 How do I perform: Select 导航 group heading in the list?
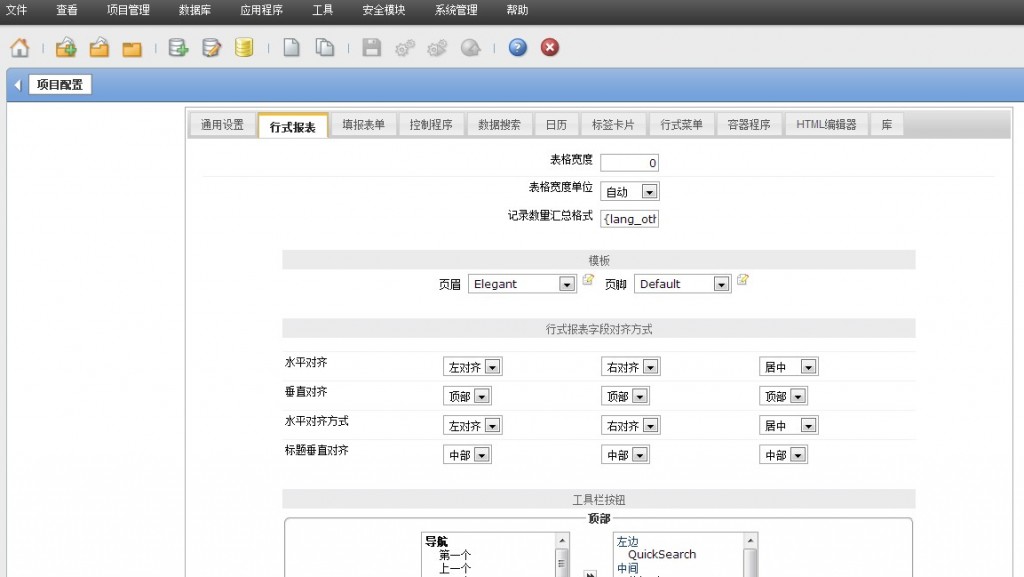click(436, 542)
